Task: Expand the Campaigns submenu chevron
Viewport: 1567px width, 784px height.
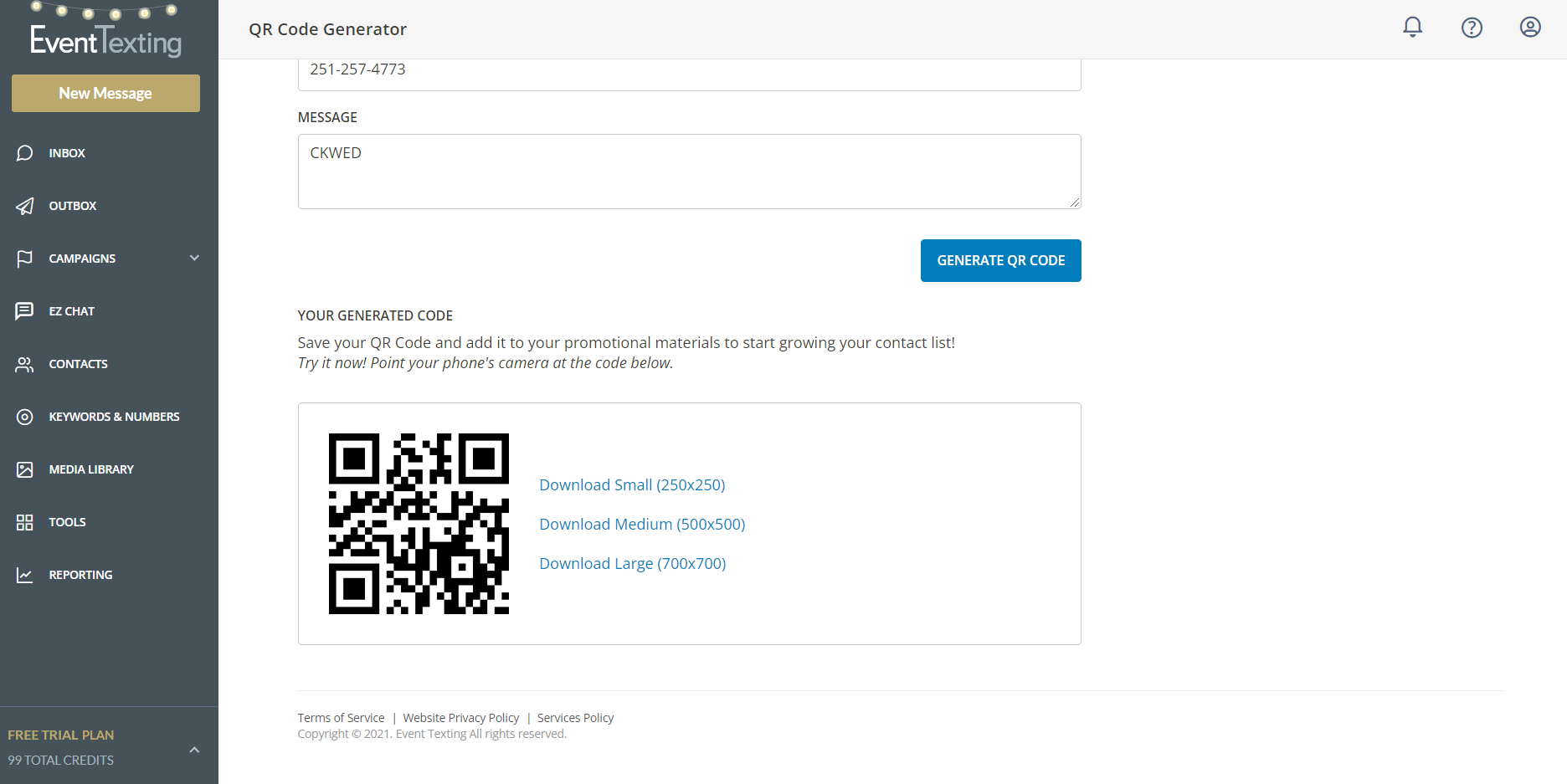Action: tap(195, 258)
